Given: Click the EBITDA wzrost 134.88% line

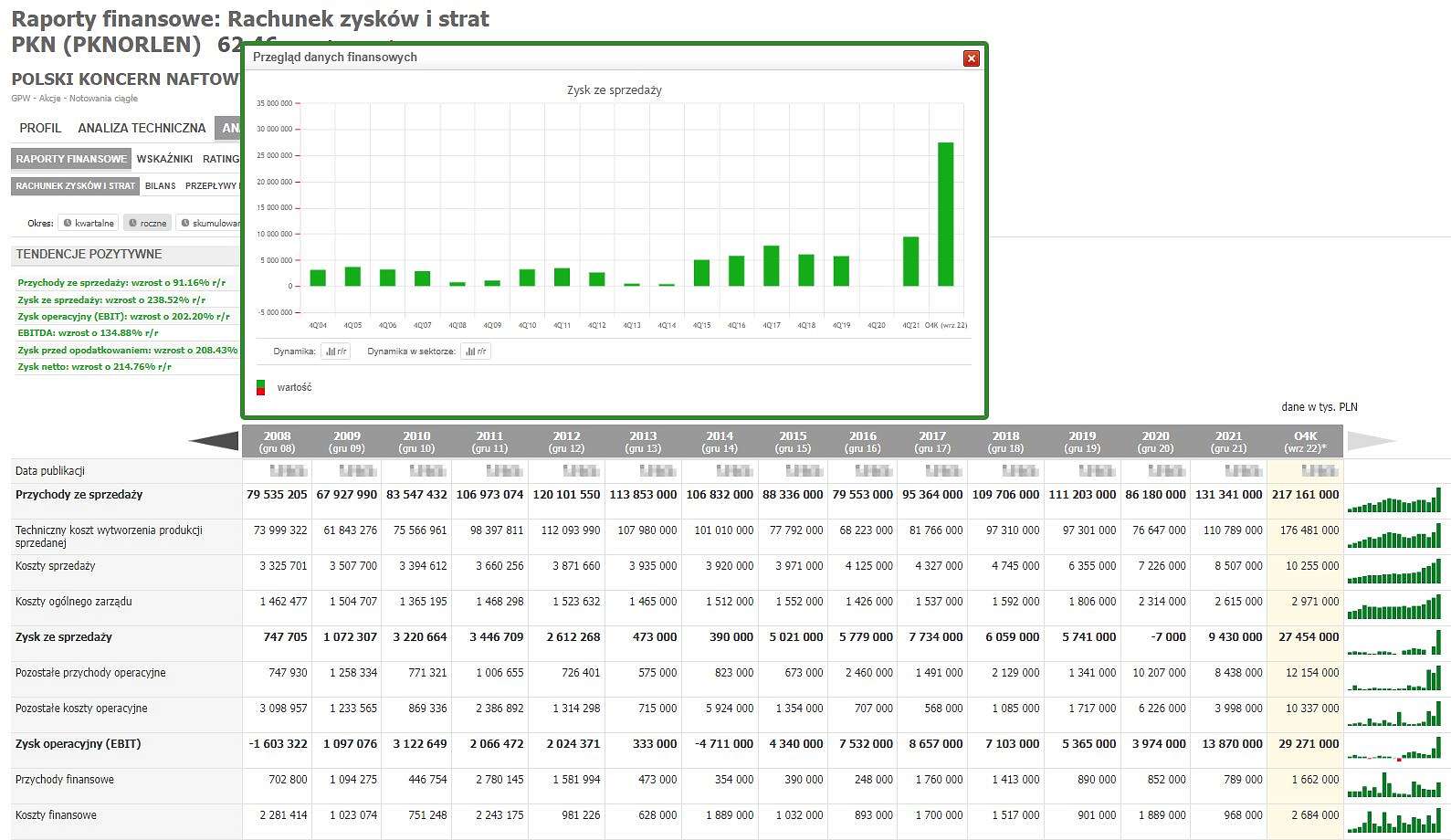Looking at the screenshot, I should (88, 333).
